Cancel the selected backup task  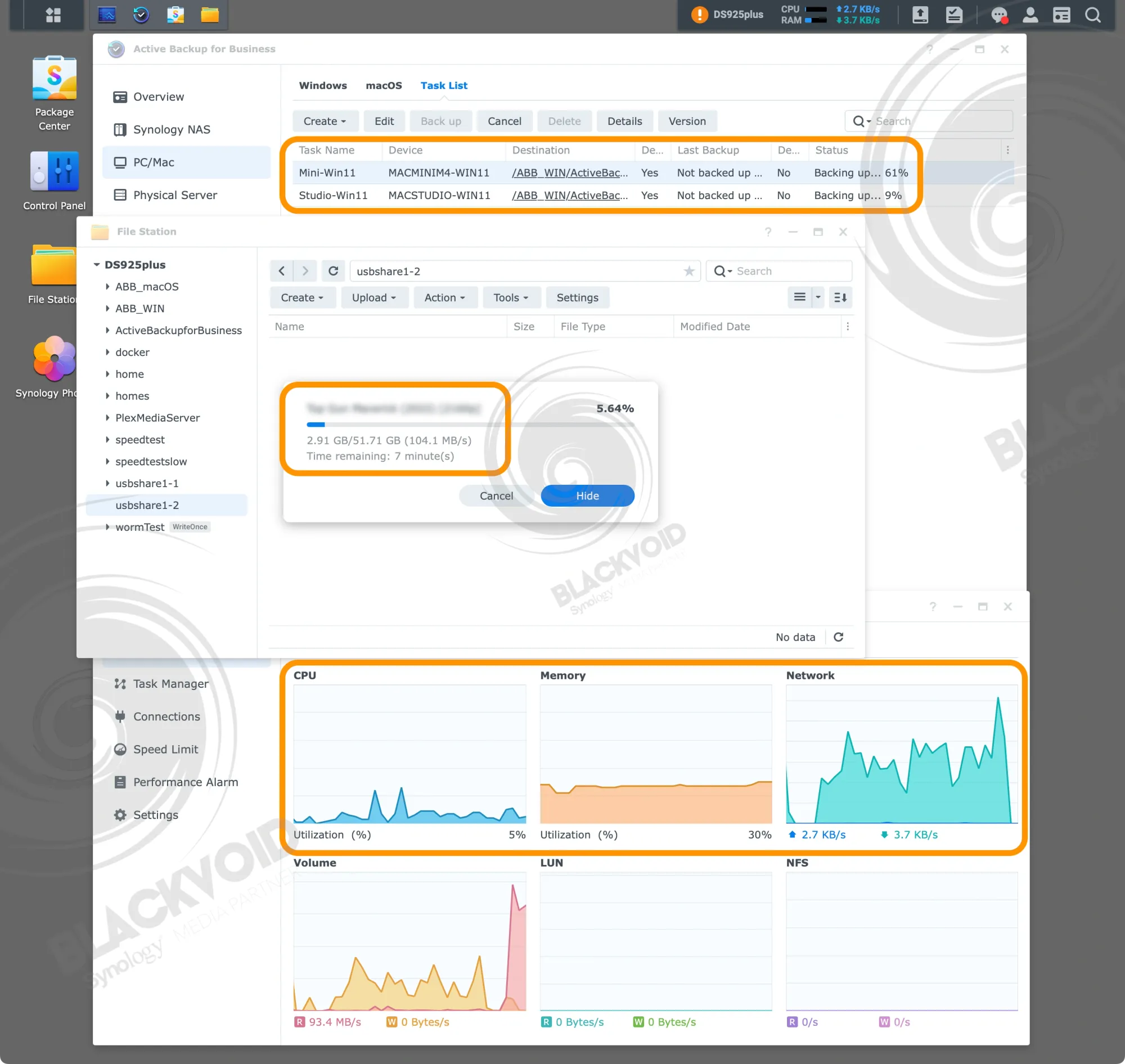505,121
